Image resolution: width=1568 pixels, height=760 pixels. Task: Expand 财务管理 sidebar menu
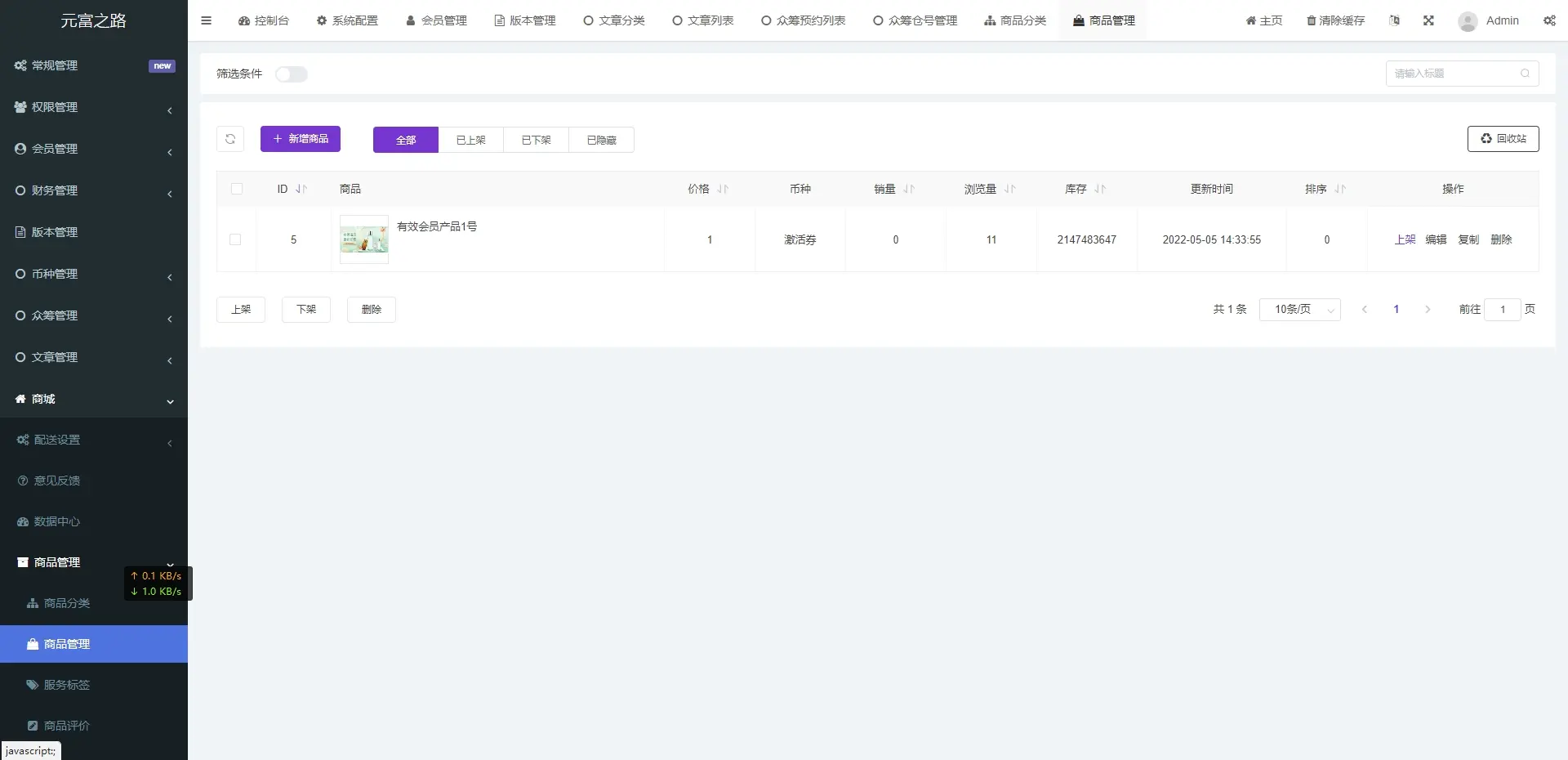(x=94, y=190)
